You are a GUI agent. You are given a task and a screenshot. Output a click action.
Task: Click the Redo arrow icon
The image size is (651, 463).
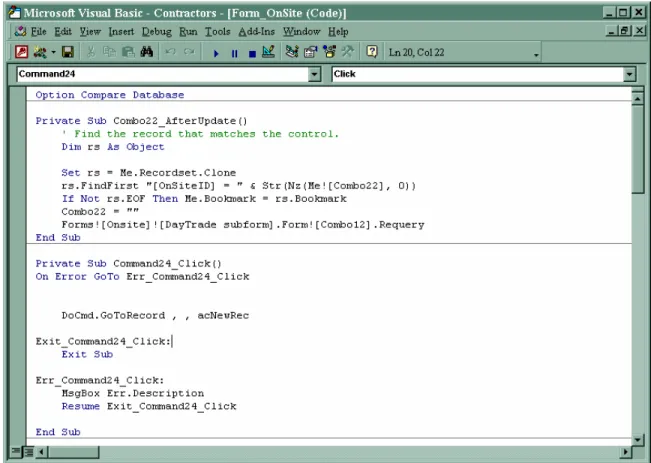[x=189, y=52]
